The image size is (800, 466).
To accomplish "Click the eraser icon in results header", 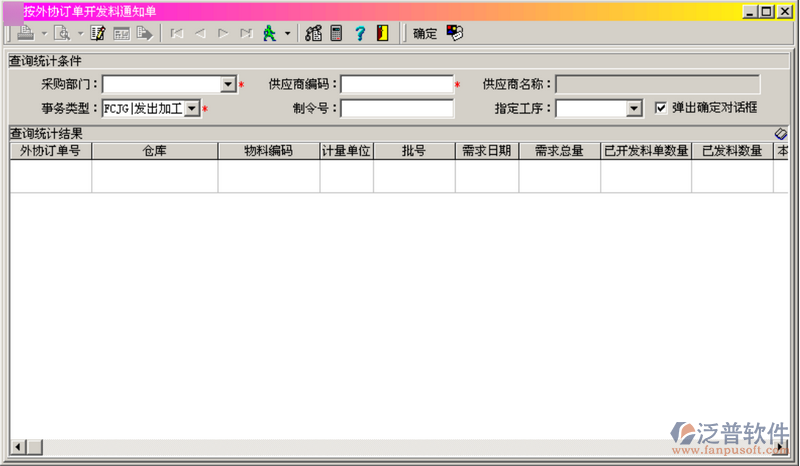I will pyautogui.click(x=781, y=134).
